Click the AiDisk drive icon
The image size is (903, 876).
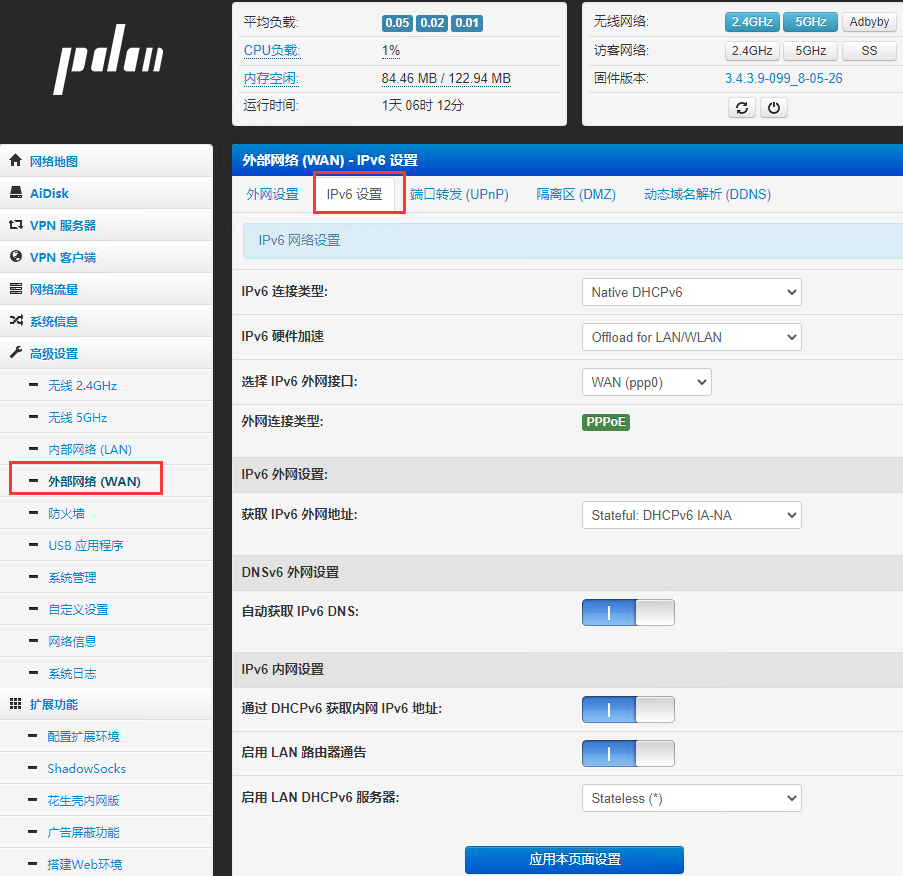(16, 192)
